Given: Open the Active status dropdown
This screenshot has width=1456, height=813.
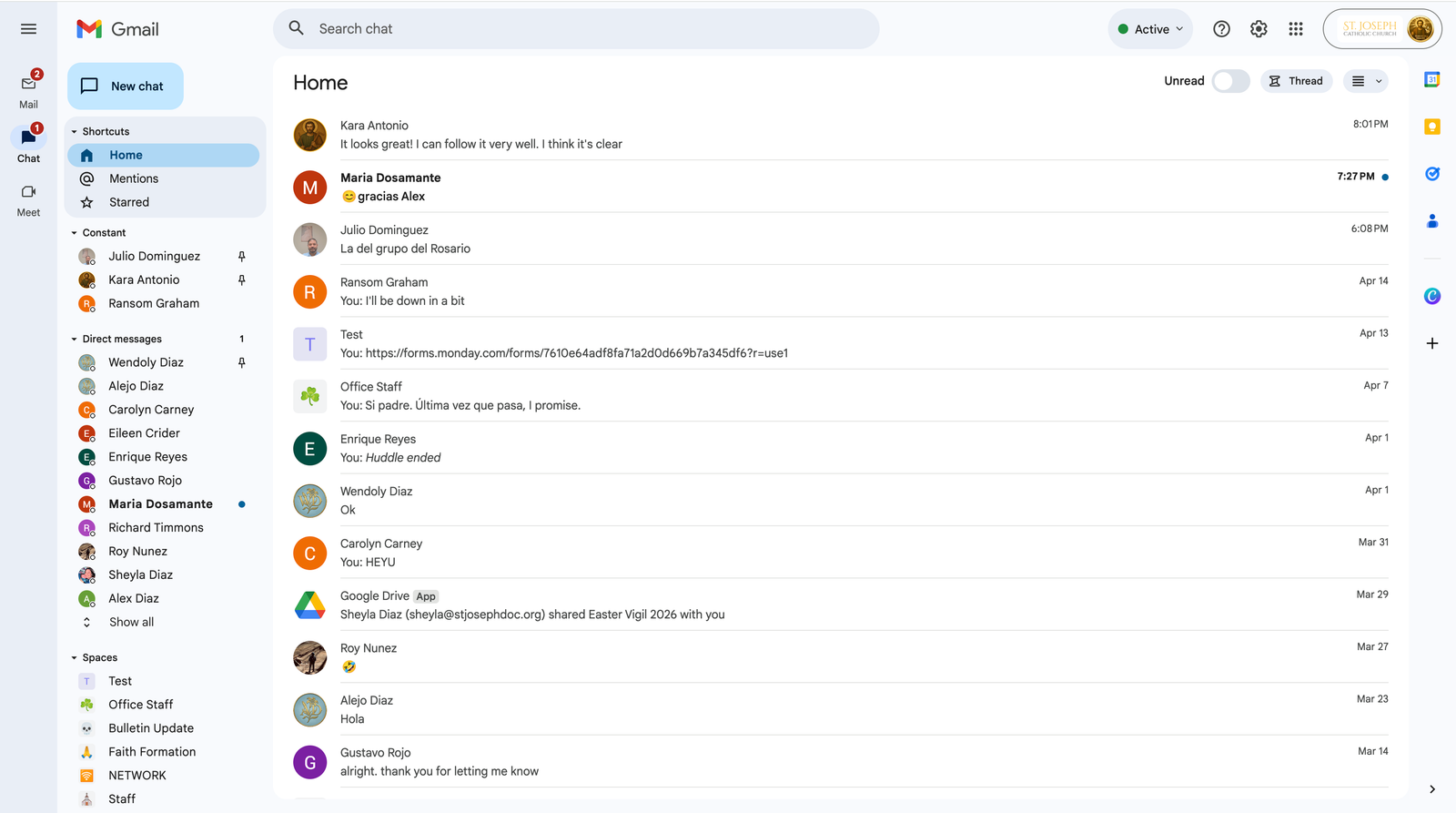Looking at the screenshot, I should click(1151, 29).
